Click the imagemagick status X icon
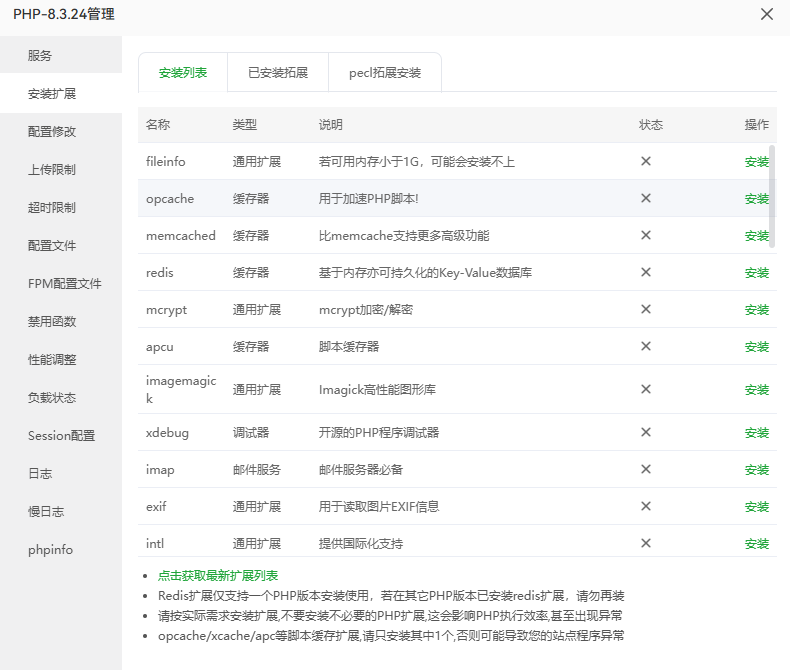 click(645, 389)
